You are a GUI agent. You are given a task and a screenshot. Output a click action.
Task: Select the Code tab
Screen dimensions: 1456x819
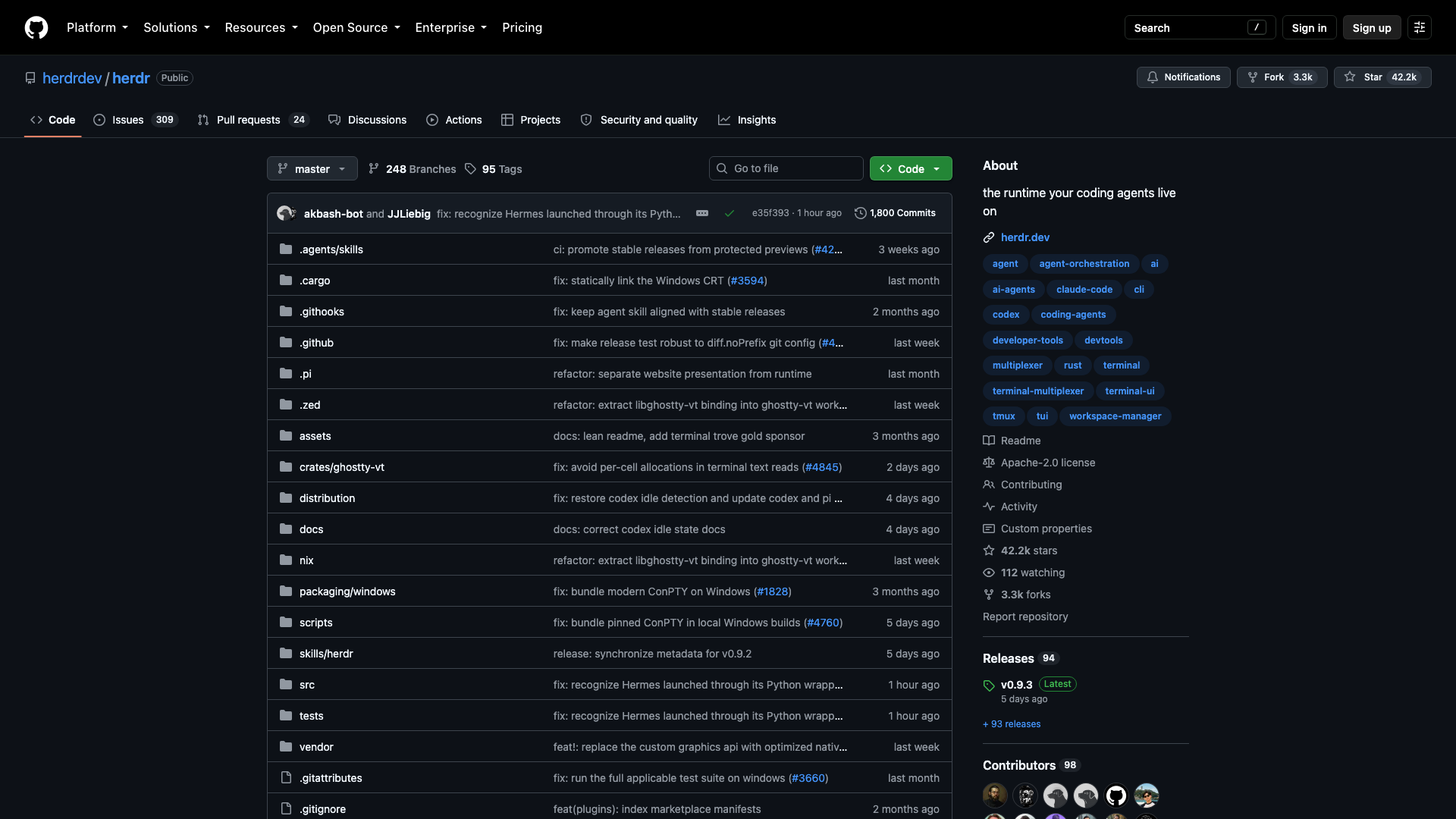pos(53,120)
